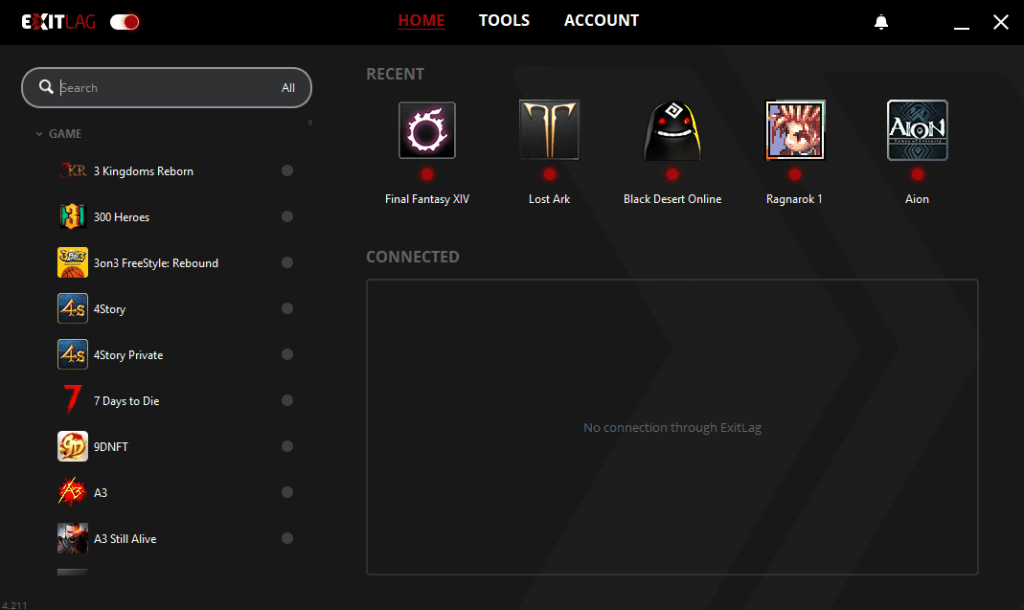Click the 7 Days to Die icon

point(72,401)
